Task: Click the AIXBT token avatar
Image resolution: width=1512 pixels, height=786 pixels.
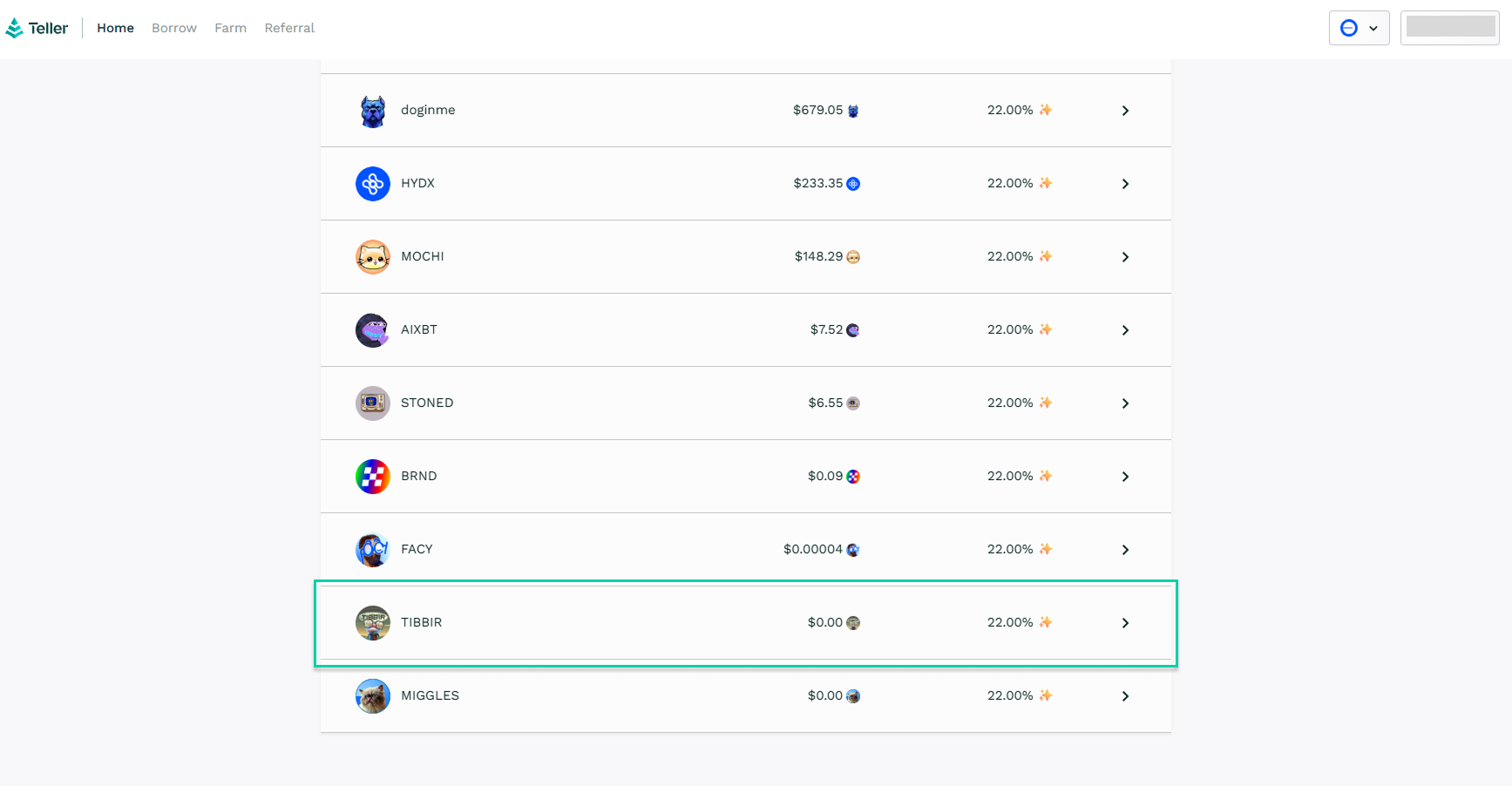Action: 372,330
